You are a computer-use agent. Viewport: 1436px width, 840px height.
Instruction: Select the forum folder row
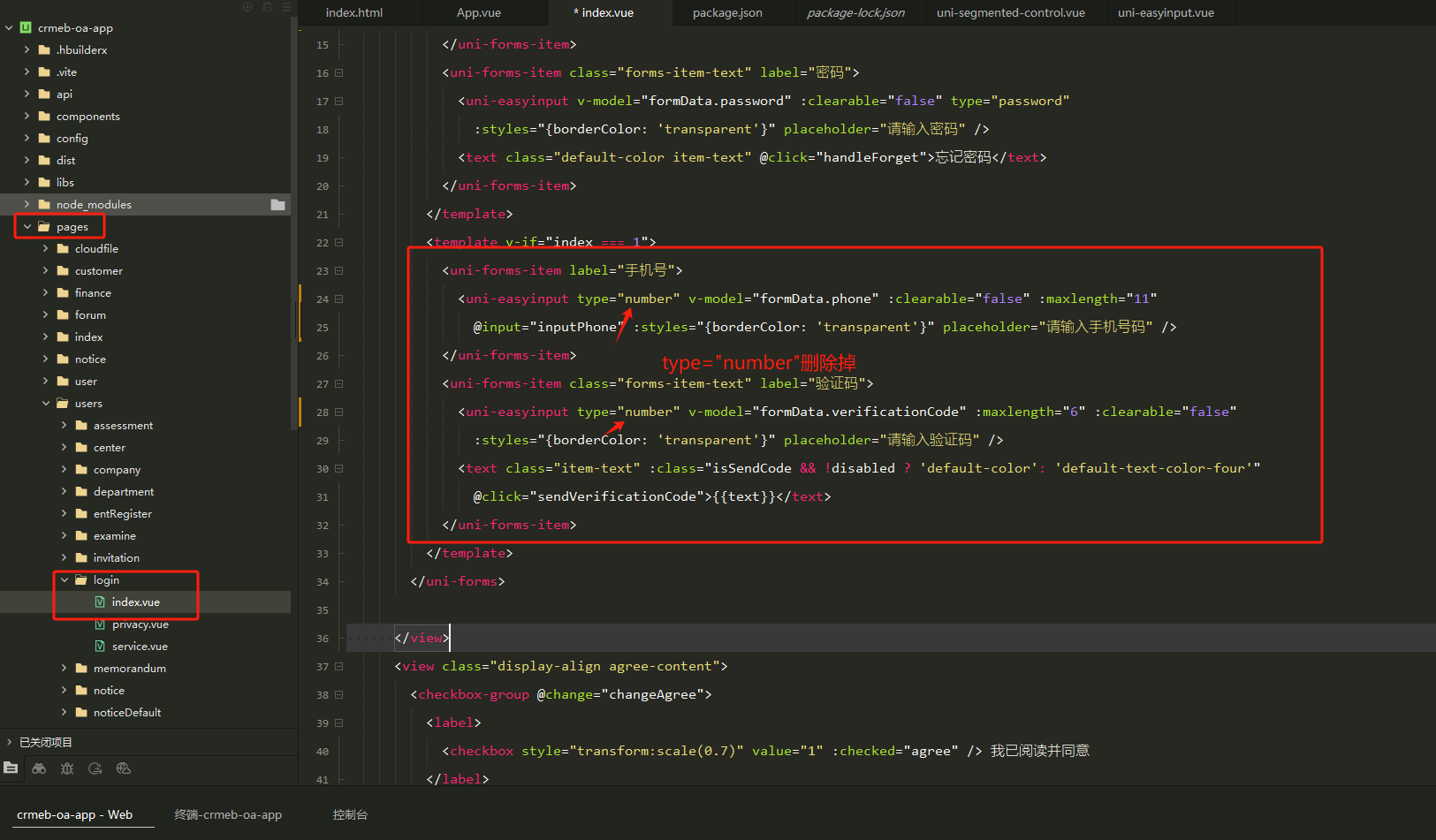pyautogui.click(x=145, y=314)
